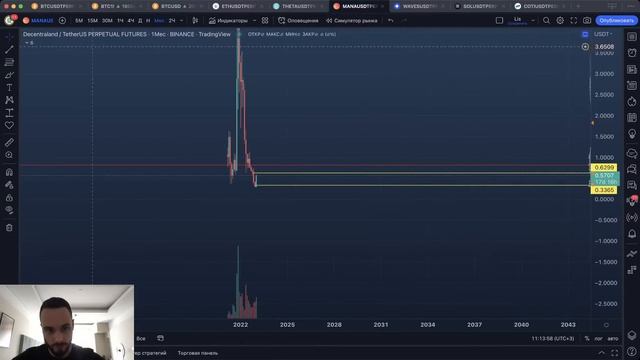Expand the USDT currency dropdown

coord(603,34)
